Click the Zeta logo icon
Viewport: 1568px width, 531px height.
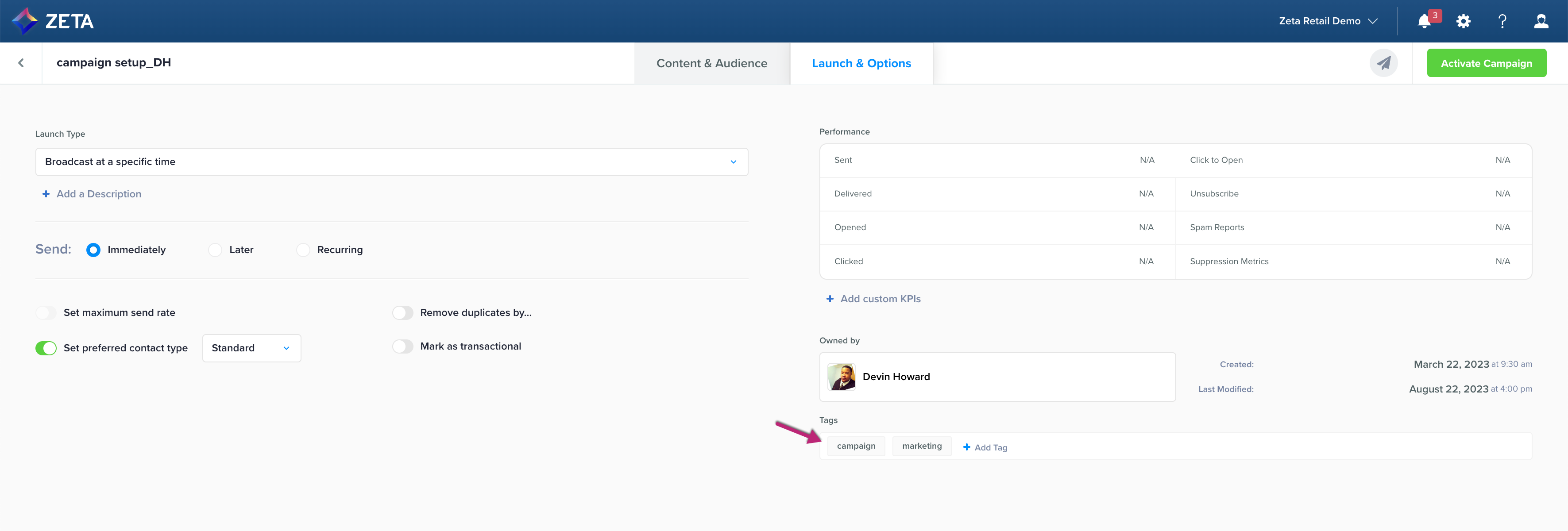[25, 21]
